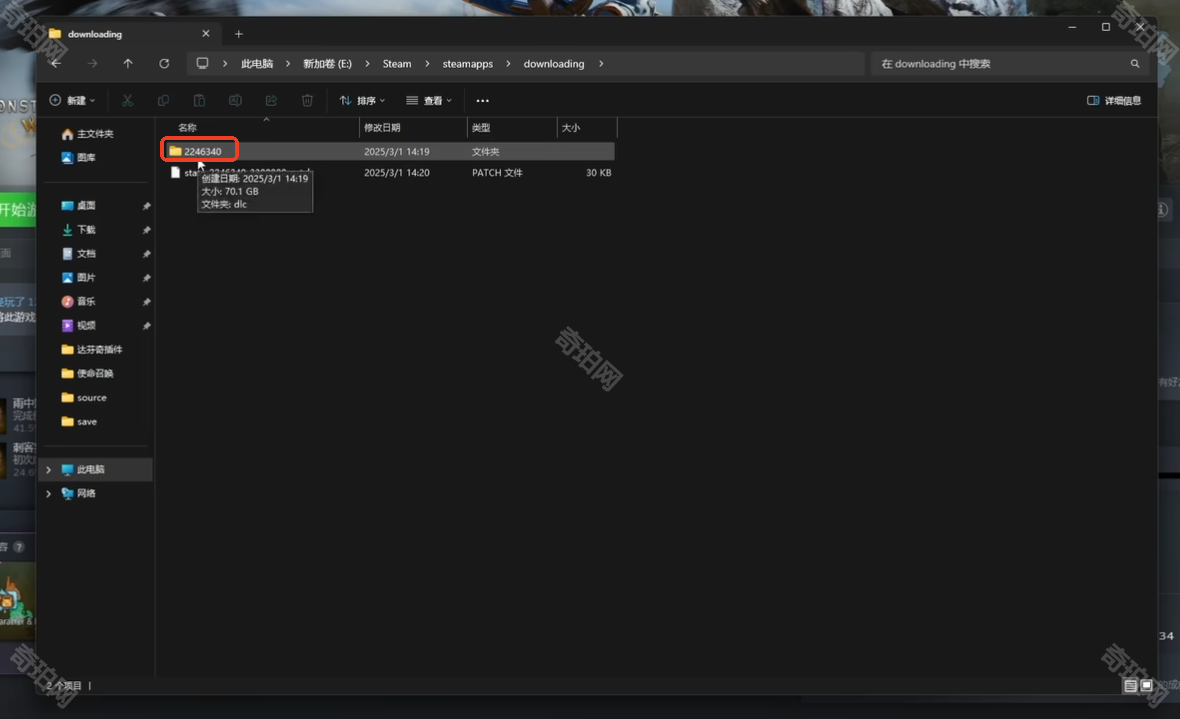
Task: Click steamapps in the address breadcrumb
Action: point(468,64)
